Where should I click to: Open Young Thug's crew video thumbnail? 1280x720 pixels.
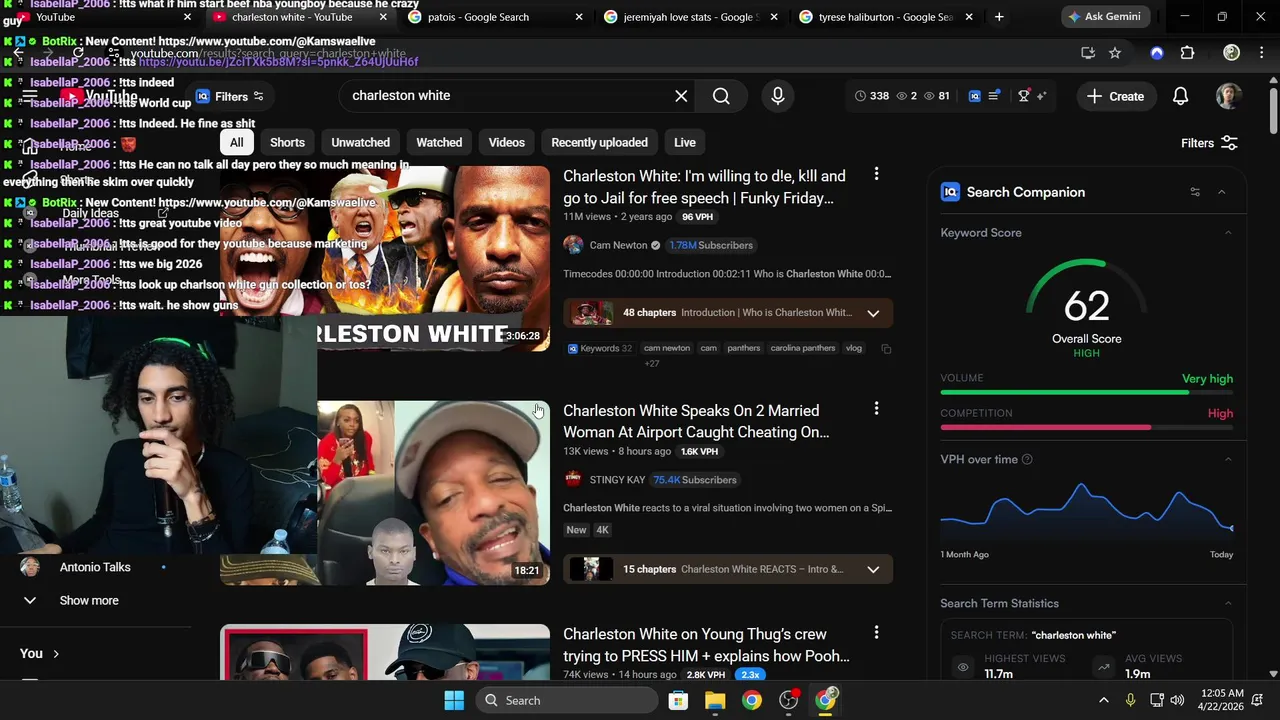(x=385, y=652)
